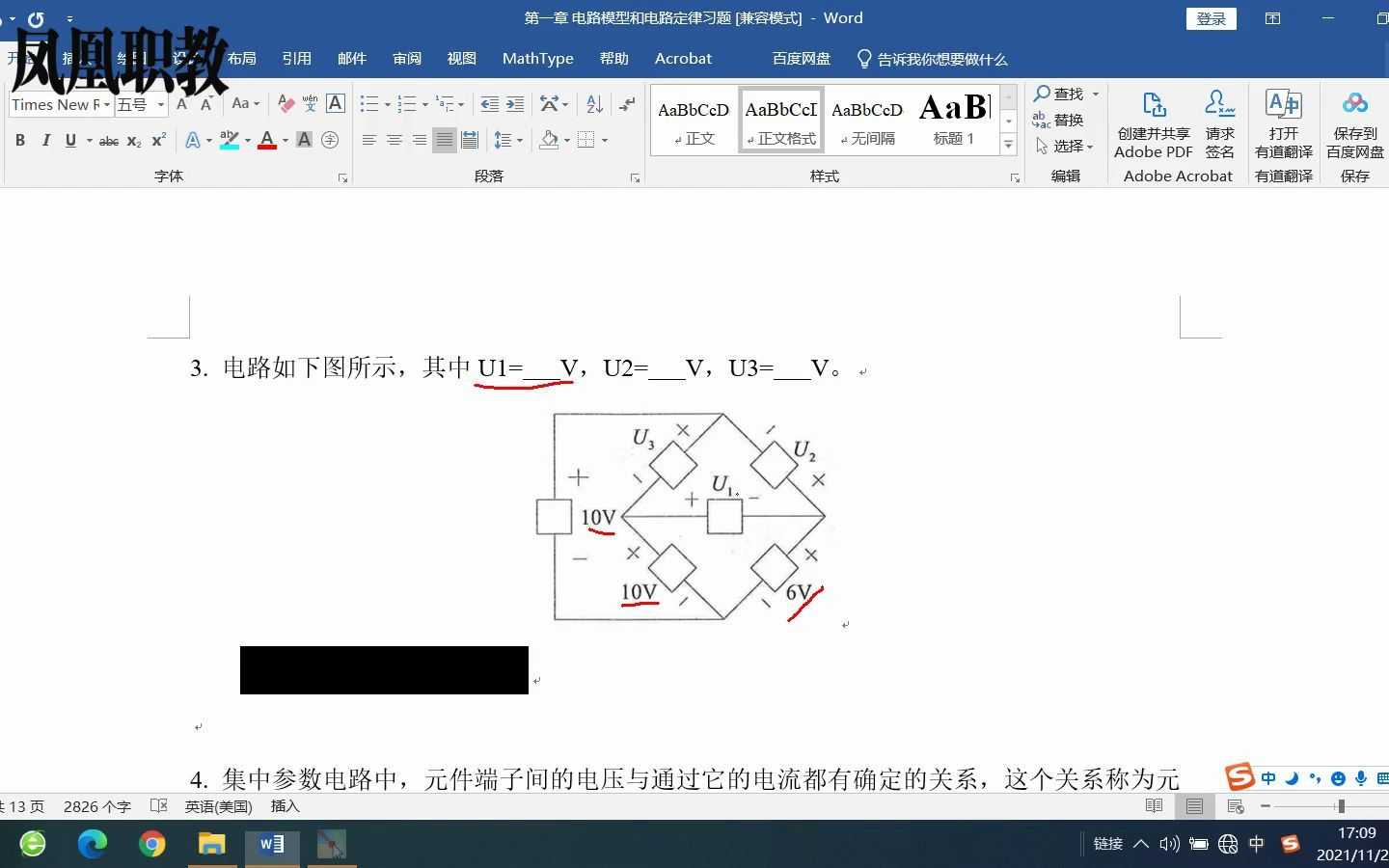Screen dimensions: 1389x868
Task: Open the MathType tab
Action: click(x=538, y=59)
